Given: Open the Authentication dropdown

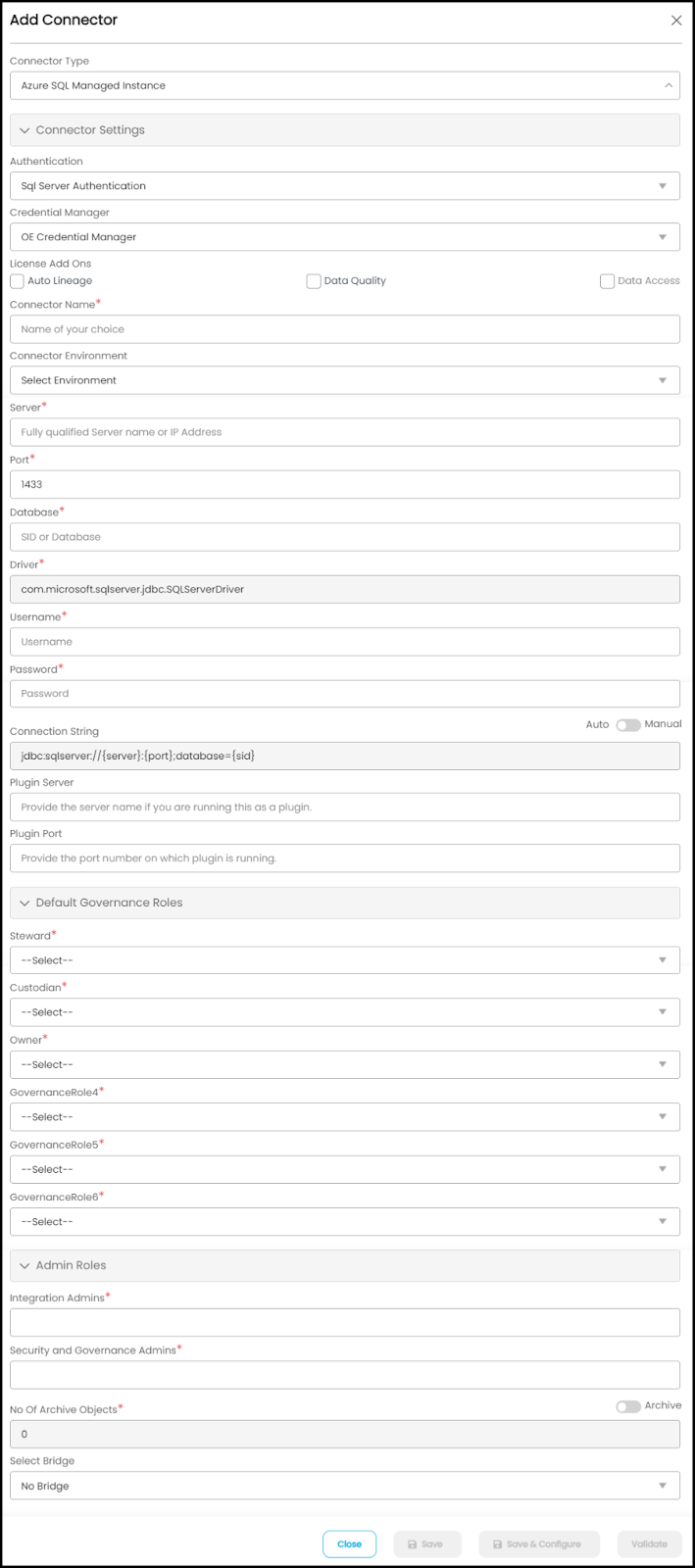Looking at the screenshot, I should coord(345,186).
